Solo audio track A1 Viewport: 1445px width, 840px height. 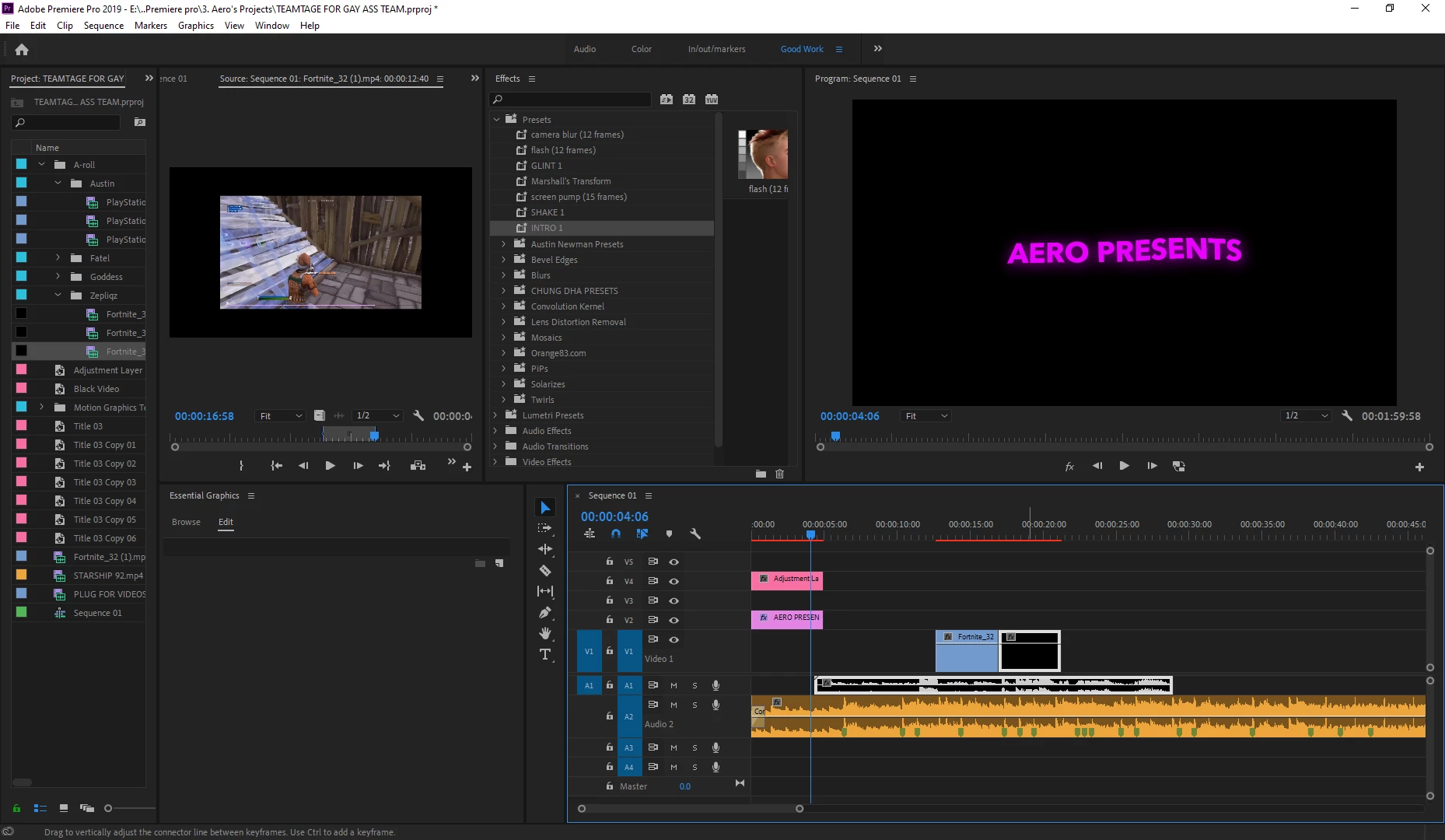pyautogui.click(x=695, y=685)
